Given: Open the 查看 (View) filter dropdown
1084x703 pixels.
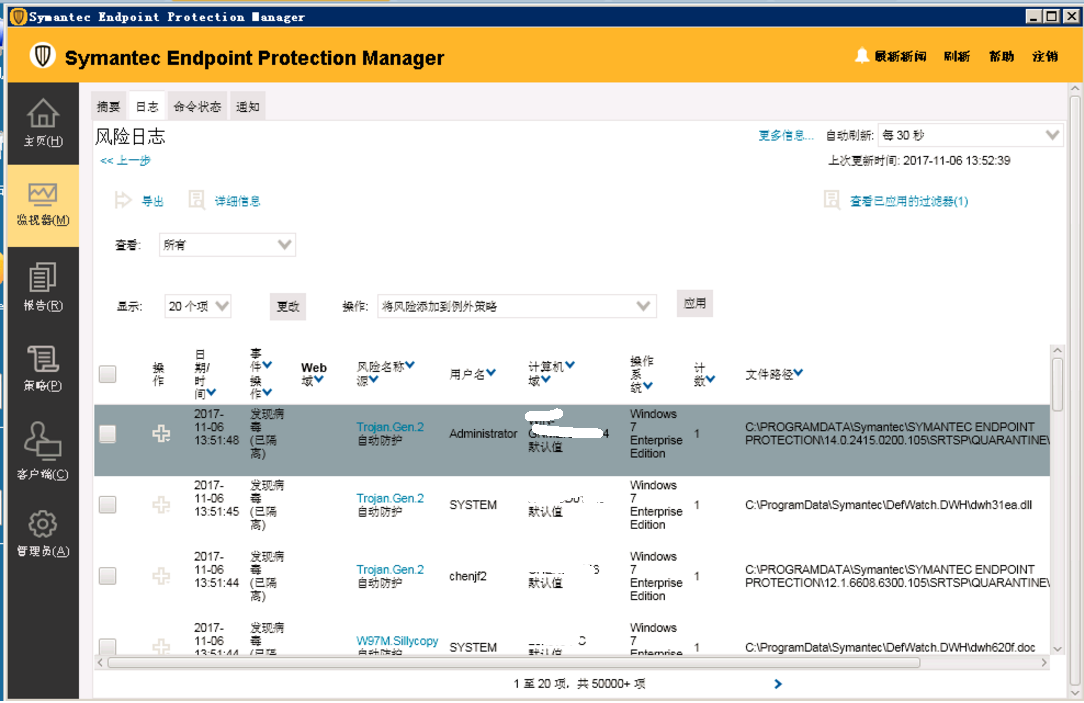Looking at the screenshot, I should click(226, 244).
